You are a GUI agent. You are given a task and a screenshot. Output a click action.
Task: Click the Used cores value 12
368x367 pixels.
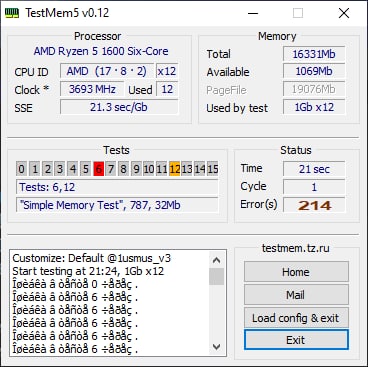coord(167,89)
